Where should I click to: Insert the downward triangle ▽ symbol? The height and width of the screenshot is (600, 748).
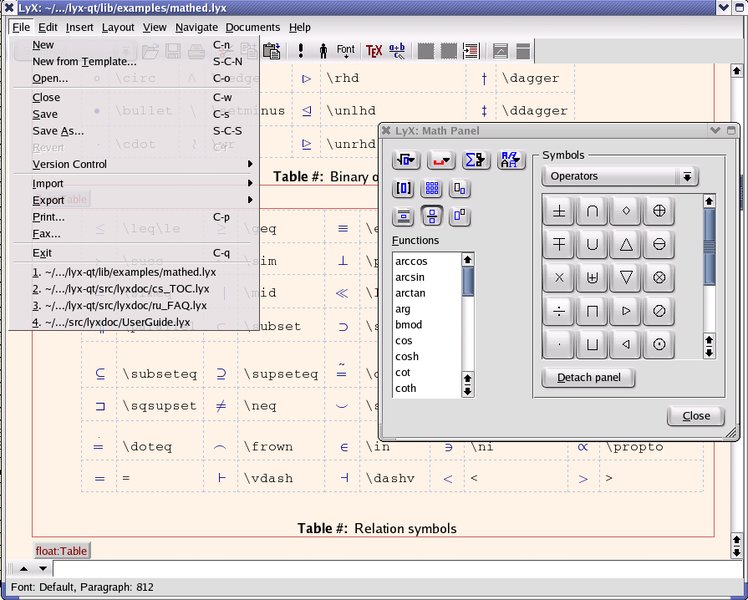pos(625,277)
